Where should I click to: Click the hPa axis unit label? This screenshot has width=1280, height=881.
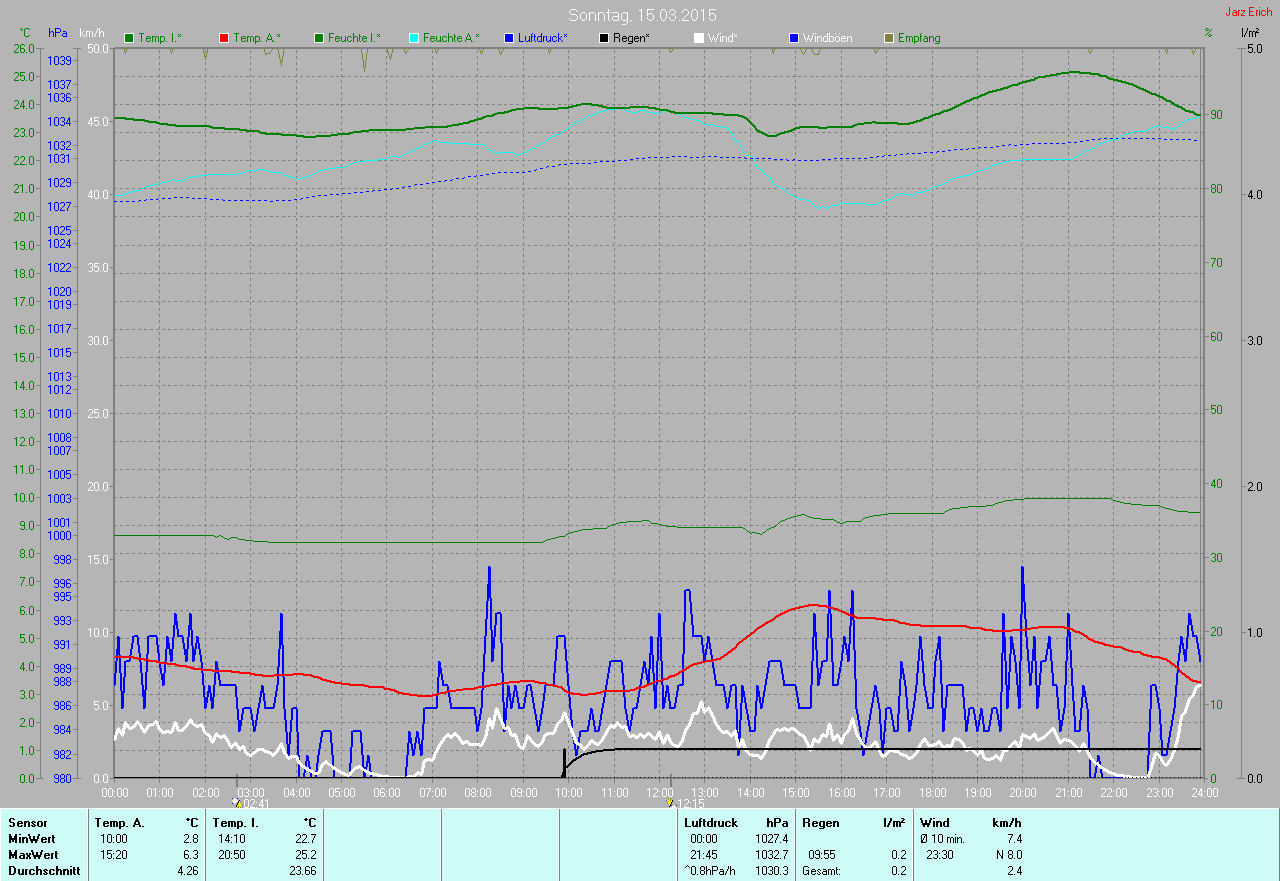coord(58,33)
